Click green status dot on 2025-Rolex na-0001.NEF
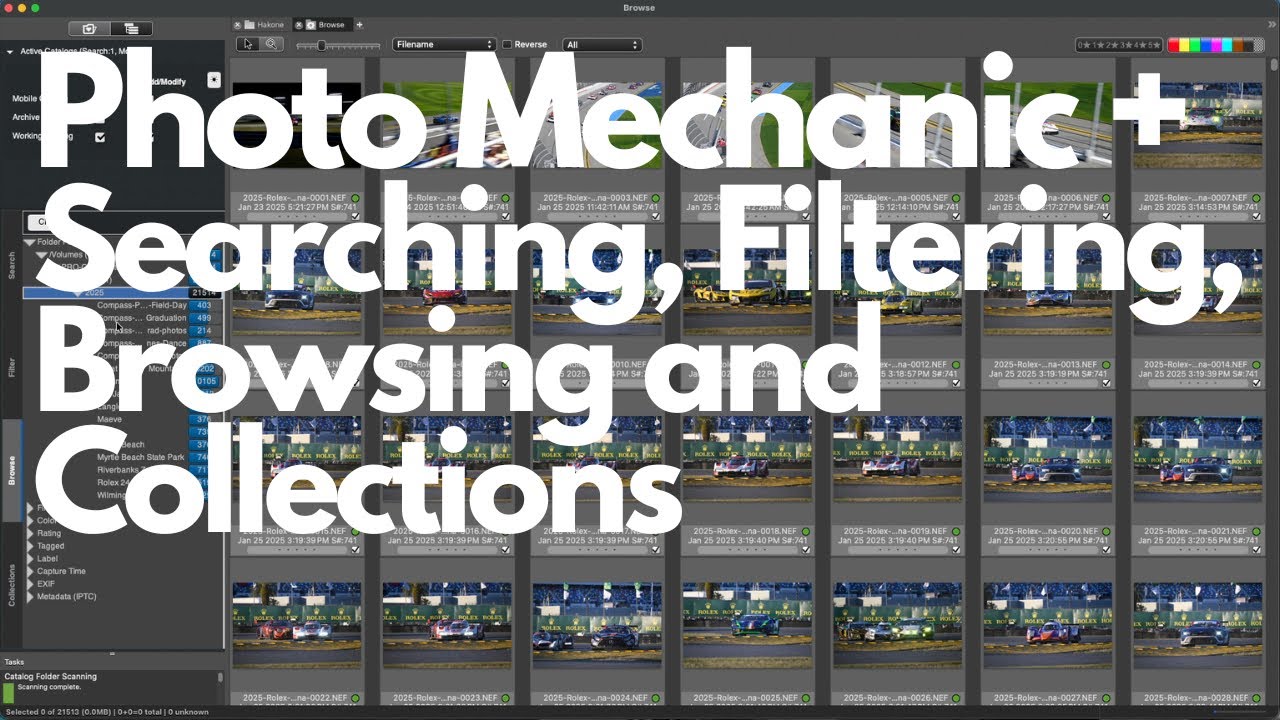The width and height of the screenshot is (1280, 720). [355, 198]
